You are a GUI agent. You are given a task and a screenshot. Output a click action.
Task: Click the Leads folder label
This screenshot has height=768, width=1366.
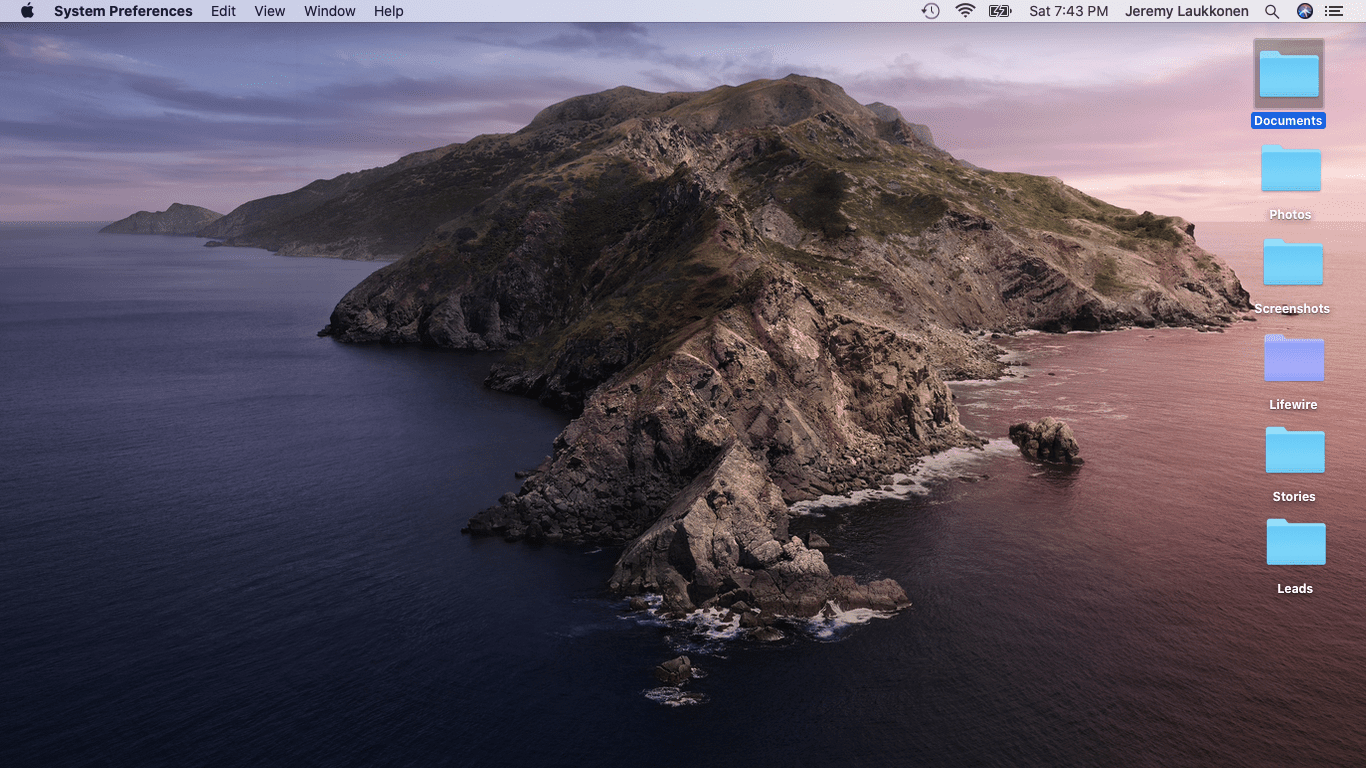(x=1295, y=589)
